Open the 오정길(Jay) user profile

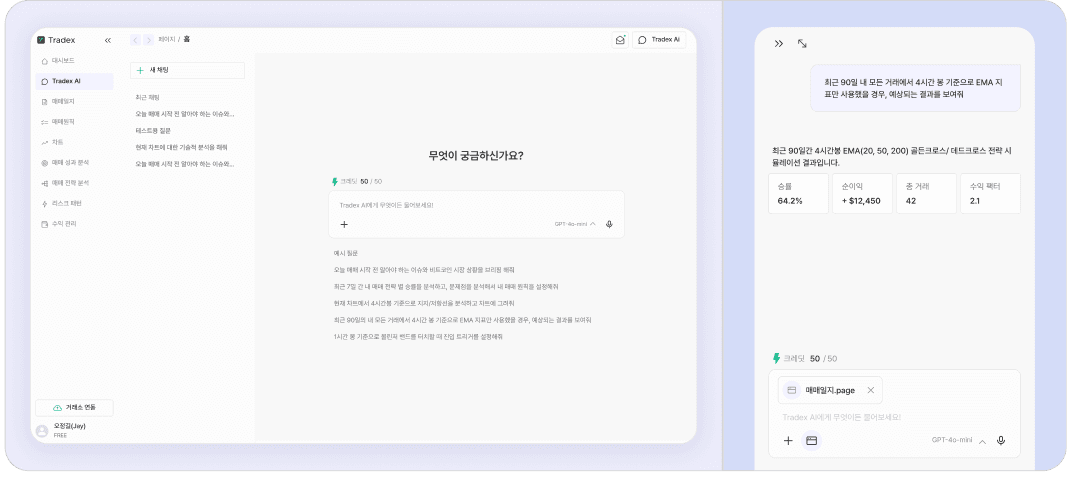61,430
